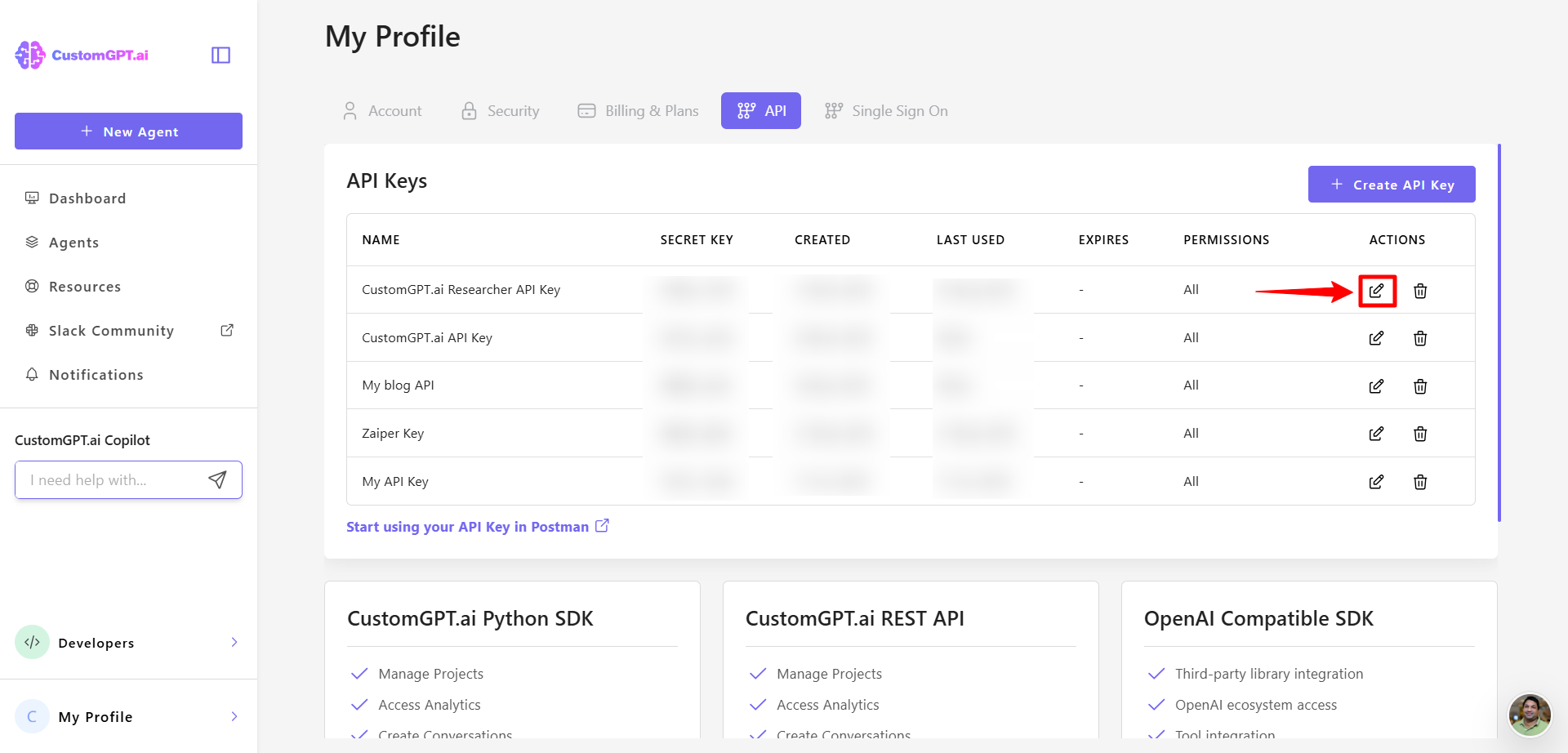This screenshot has width=1568, height=753.
Task: Open Dashboard in sidebar
Action: [87, 198]
